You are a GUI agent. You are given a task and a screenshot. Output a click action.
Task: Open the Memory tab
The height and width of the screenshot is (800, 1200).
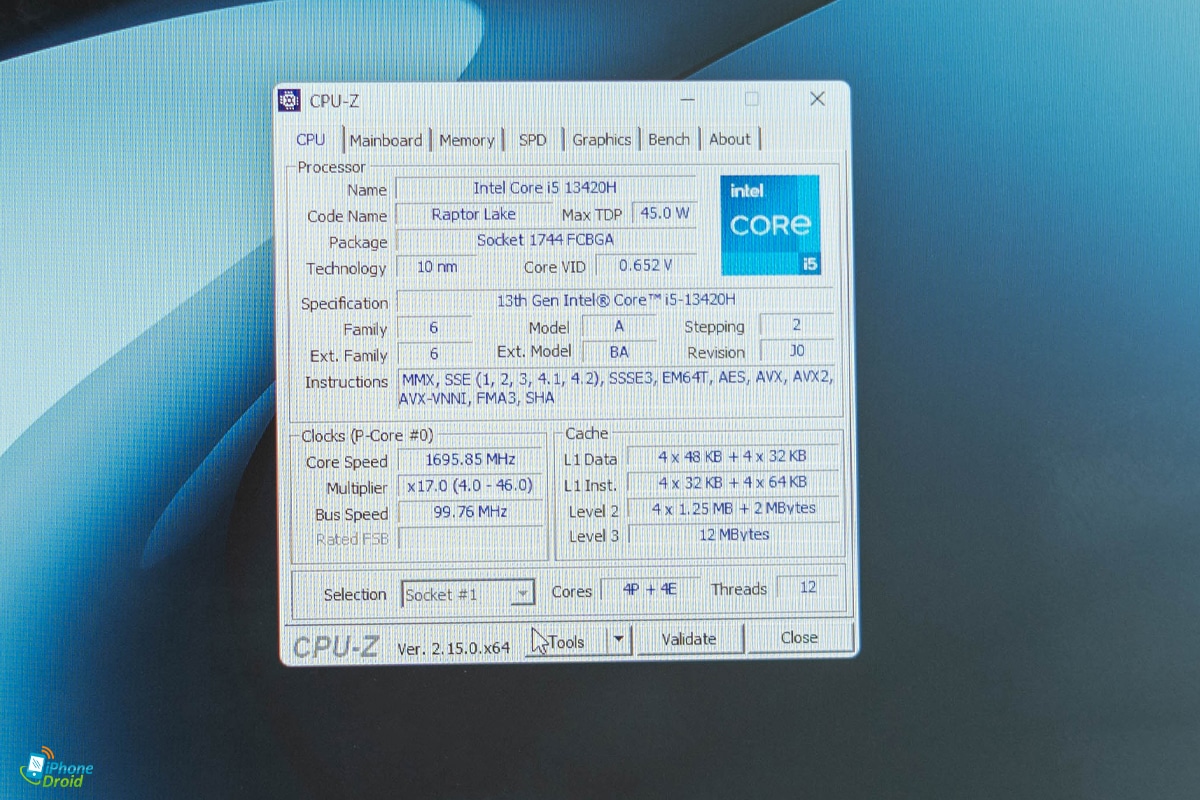467,140
